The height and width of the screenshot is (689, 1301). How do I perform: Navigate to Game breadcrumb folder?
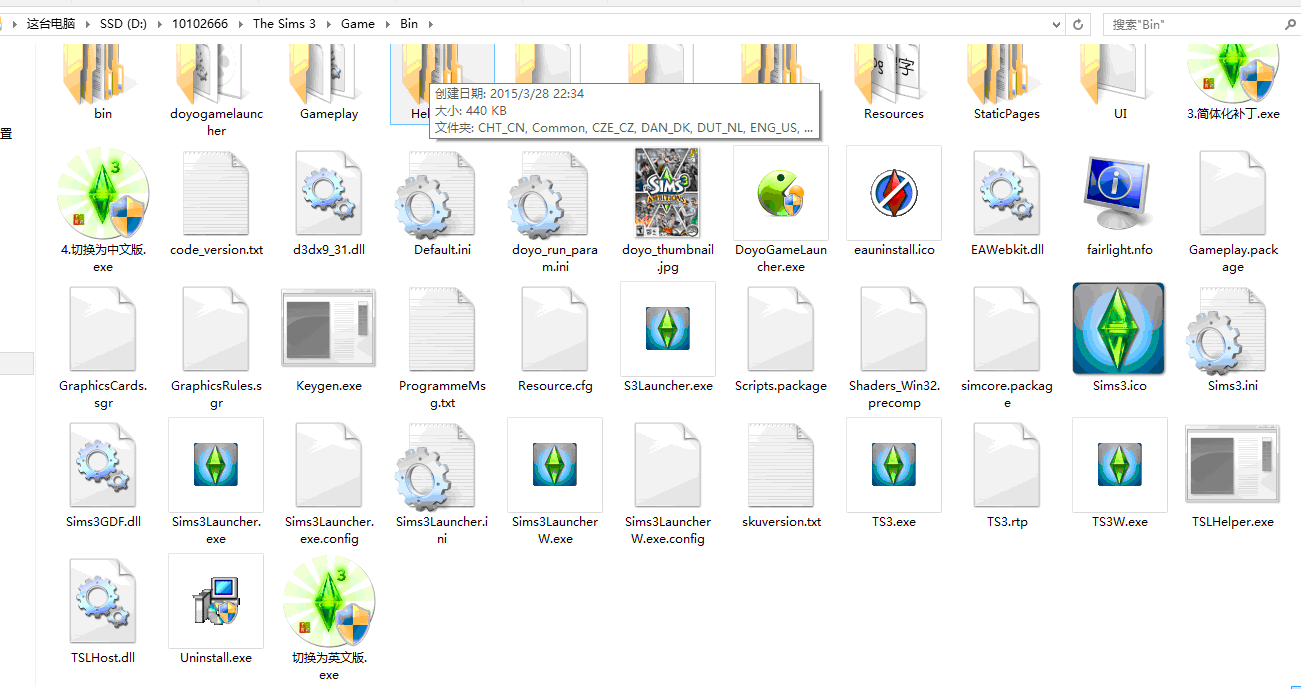(x=358, y=23)
